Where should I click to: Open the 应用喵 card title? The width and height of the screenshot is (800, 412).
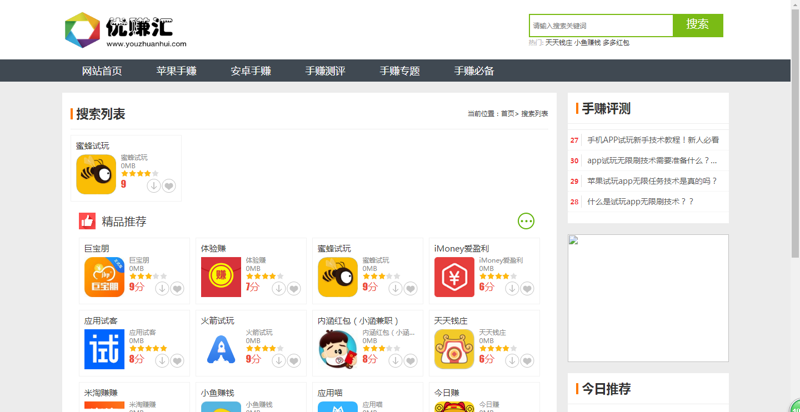[x=330, y=393]
